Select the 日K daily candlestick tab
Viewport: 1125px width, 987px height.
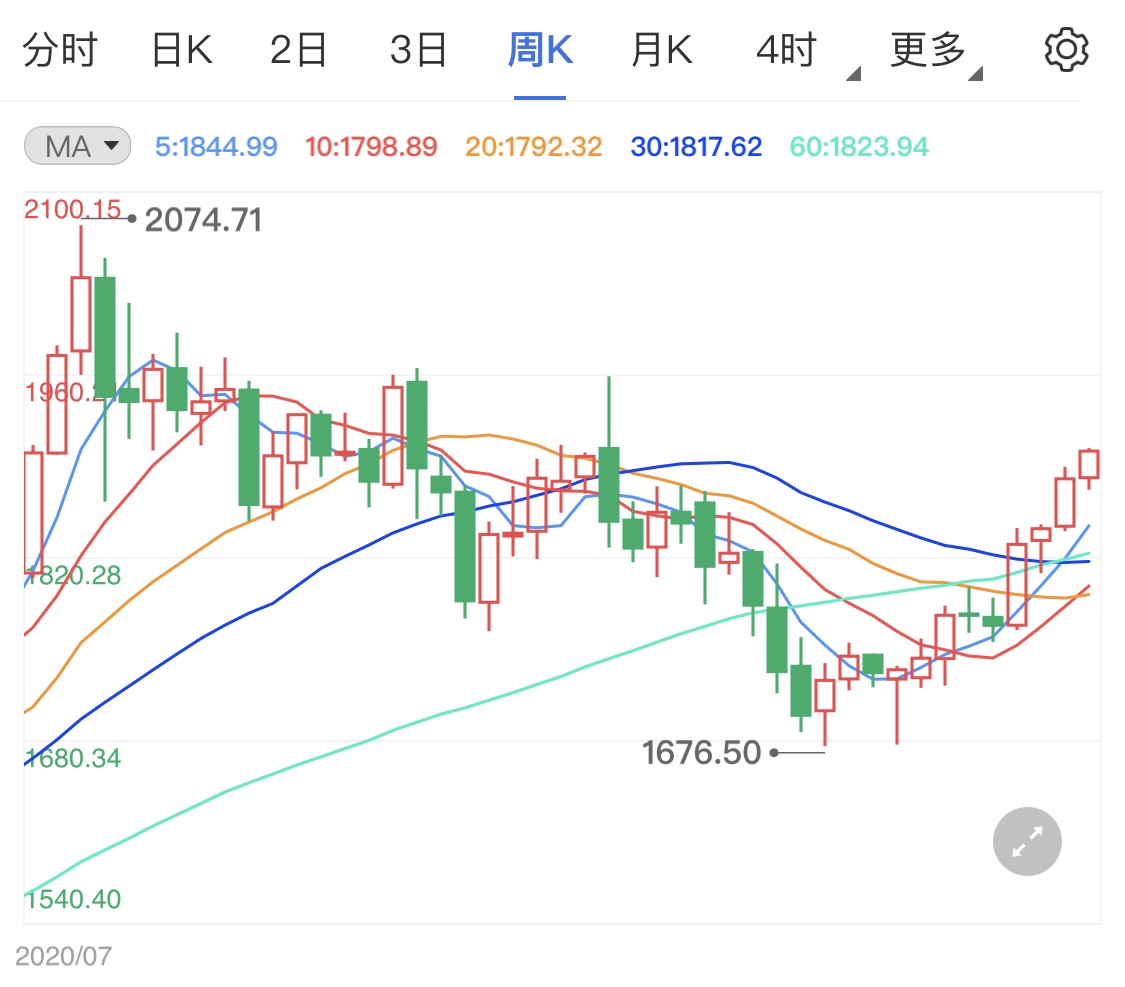182,50
